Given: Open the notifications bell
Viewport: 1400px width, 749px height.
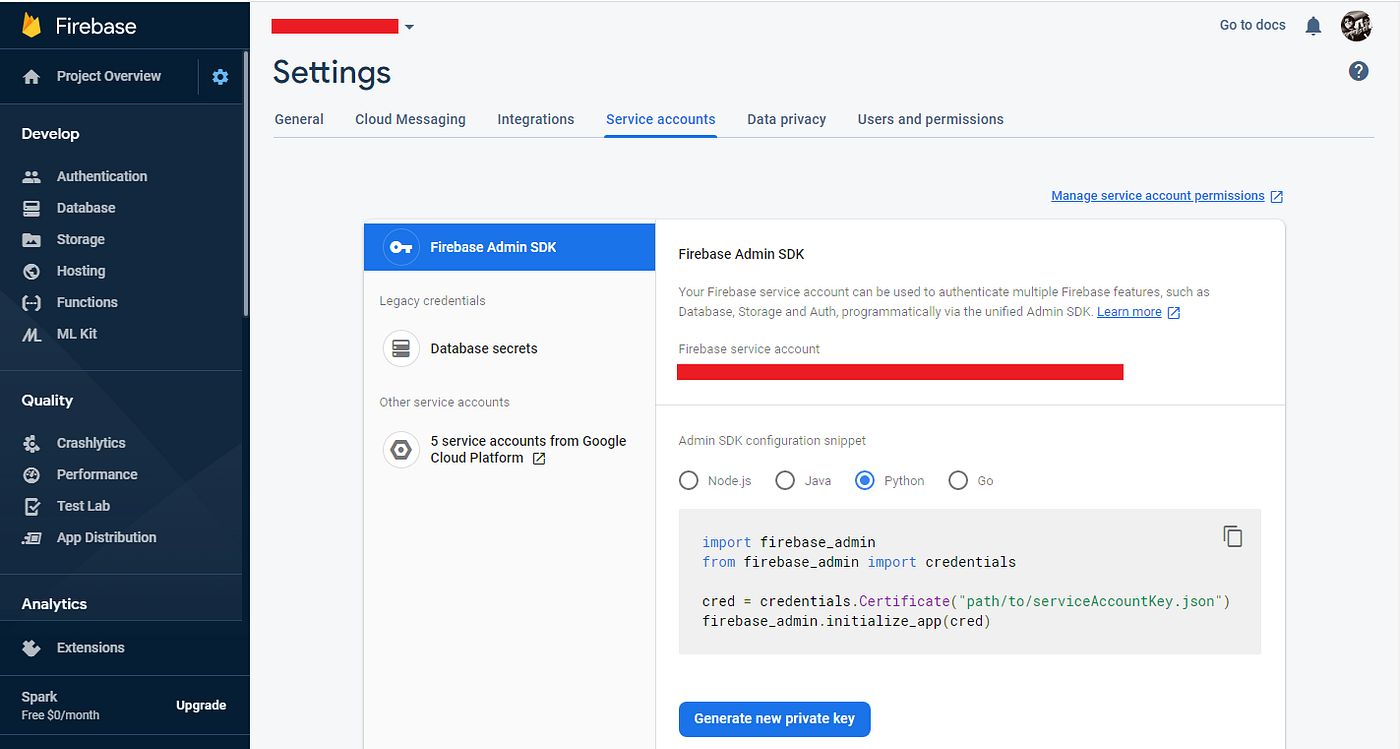Looking at the screenshot, I should (x=1313, y=25).
